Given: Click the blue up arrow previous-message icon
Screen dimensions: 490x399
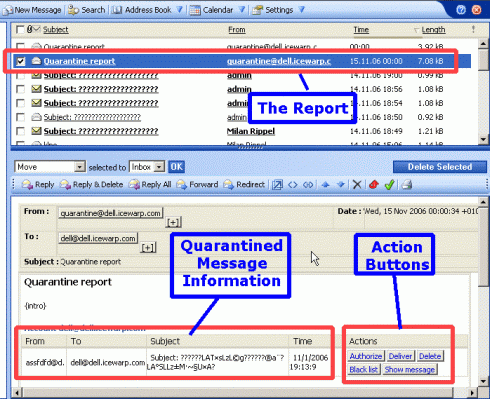Looking at the screenshot, I should pyautogui.click(x=325, y=185).
